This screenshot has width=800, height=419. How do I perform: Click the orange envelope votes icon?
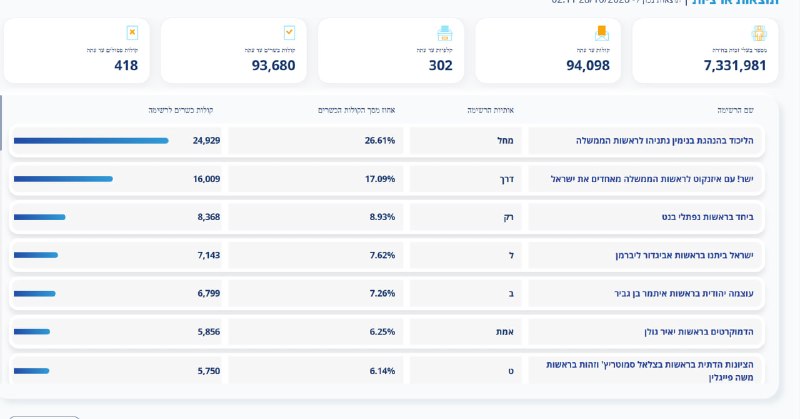coord(602,33)
